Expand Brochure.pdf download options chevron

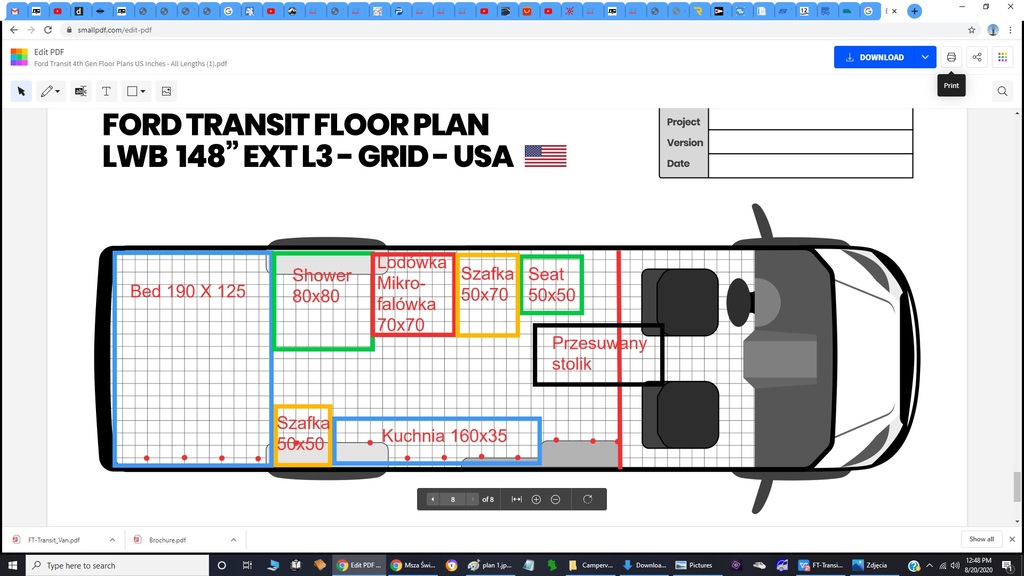pos(233,540)
